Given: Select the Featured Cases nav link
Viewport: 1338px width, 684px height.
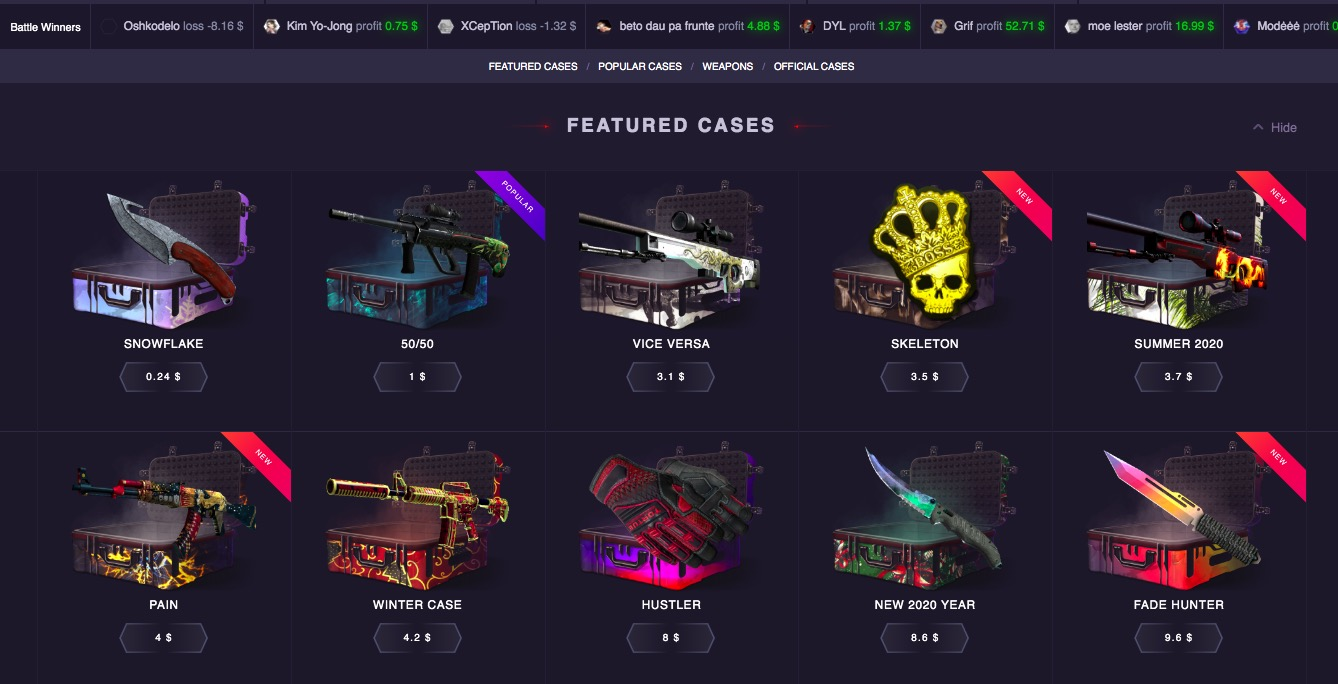Looking at the screenshot, I should tap(533, 66).
